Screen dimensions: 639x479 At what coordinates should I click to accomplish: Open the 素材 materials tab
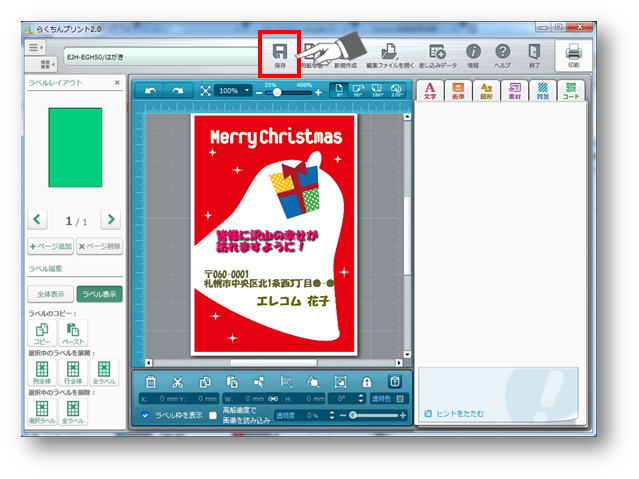515,91
